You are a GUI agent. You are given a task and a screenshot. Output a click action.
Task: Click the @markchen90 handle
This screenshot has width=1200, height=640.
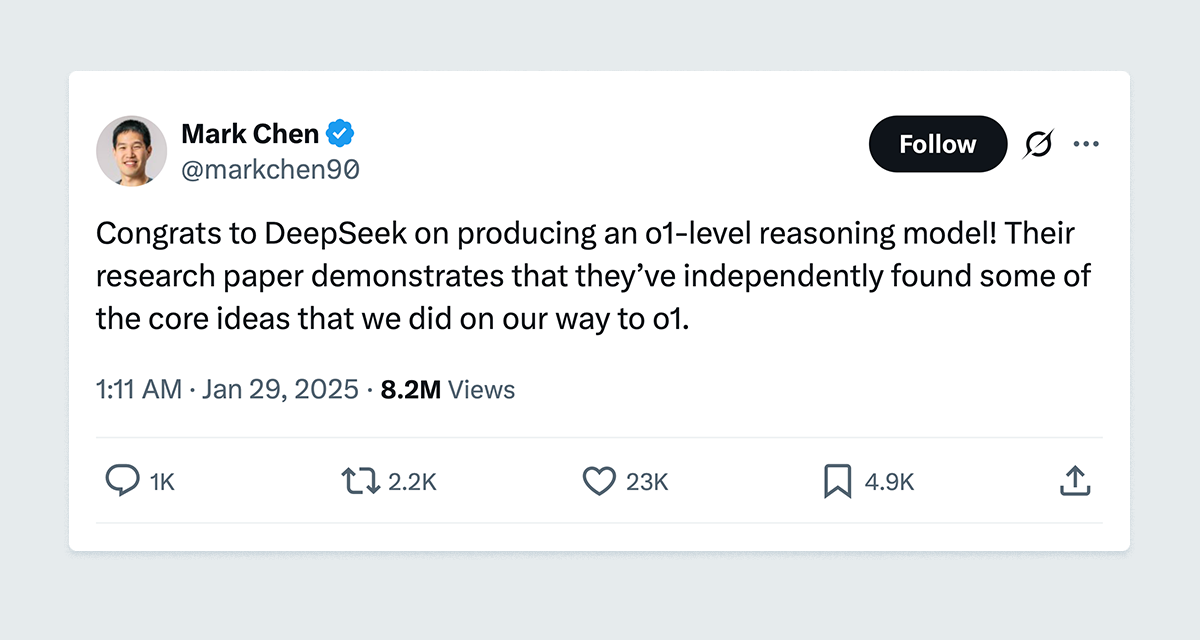pos(270,170)
